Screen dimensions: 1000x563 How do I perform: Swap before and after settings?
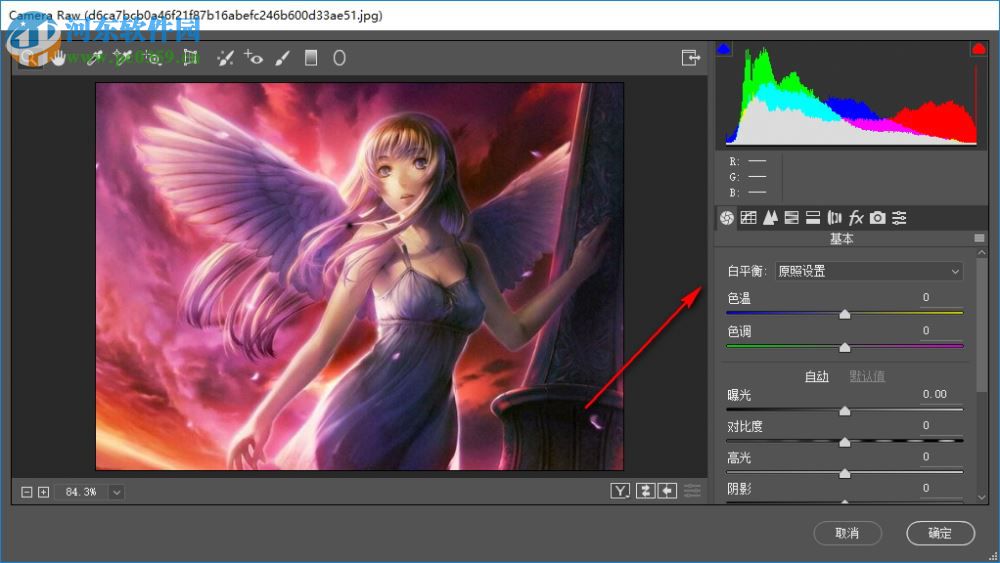(x=645, y=490)
